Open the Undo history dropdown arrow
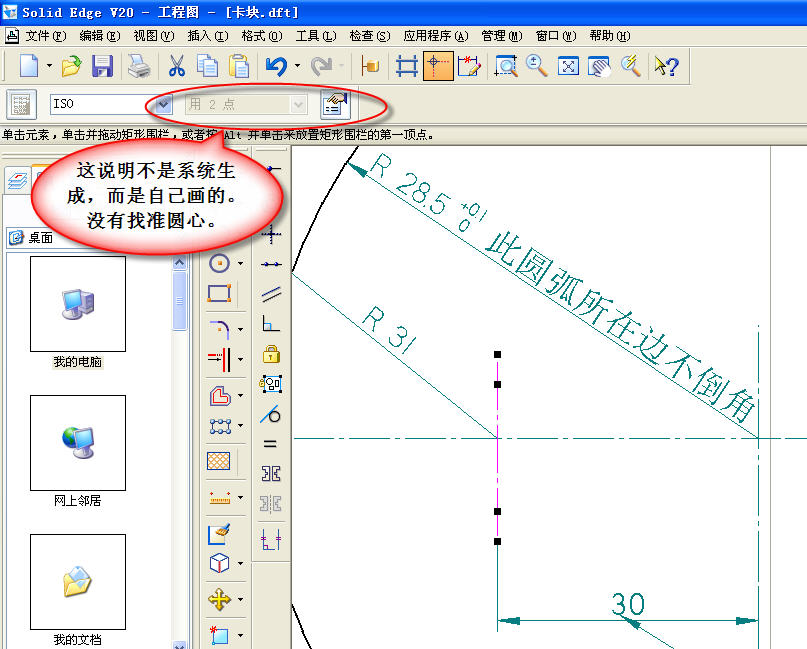Viewport: 807px width, 649px height. (x=297, y=66)
